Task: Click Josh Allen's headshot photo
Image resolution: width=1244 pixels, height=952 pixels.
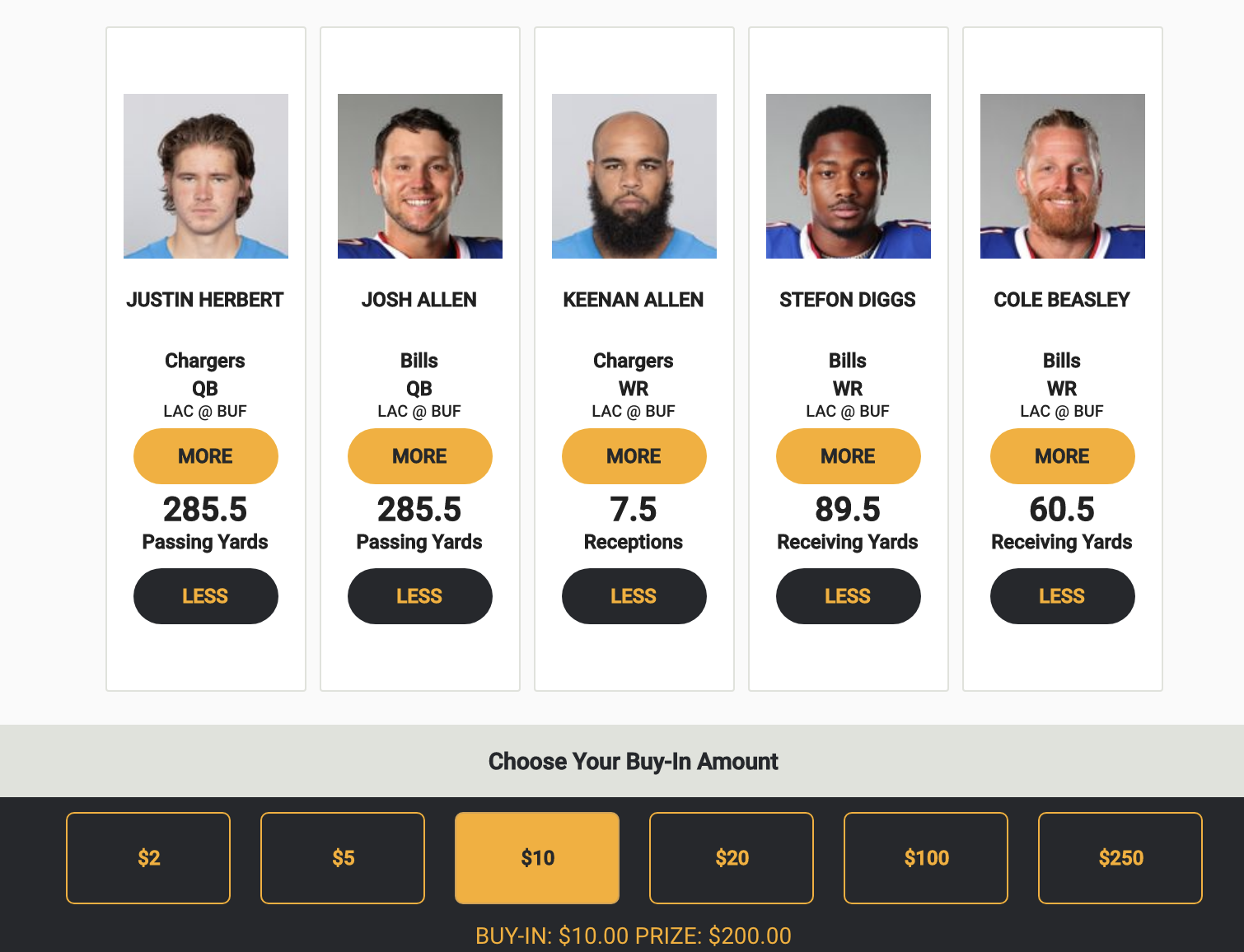Action: coord(420,175)
